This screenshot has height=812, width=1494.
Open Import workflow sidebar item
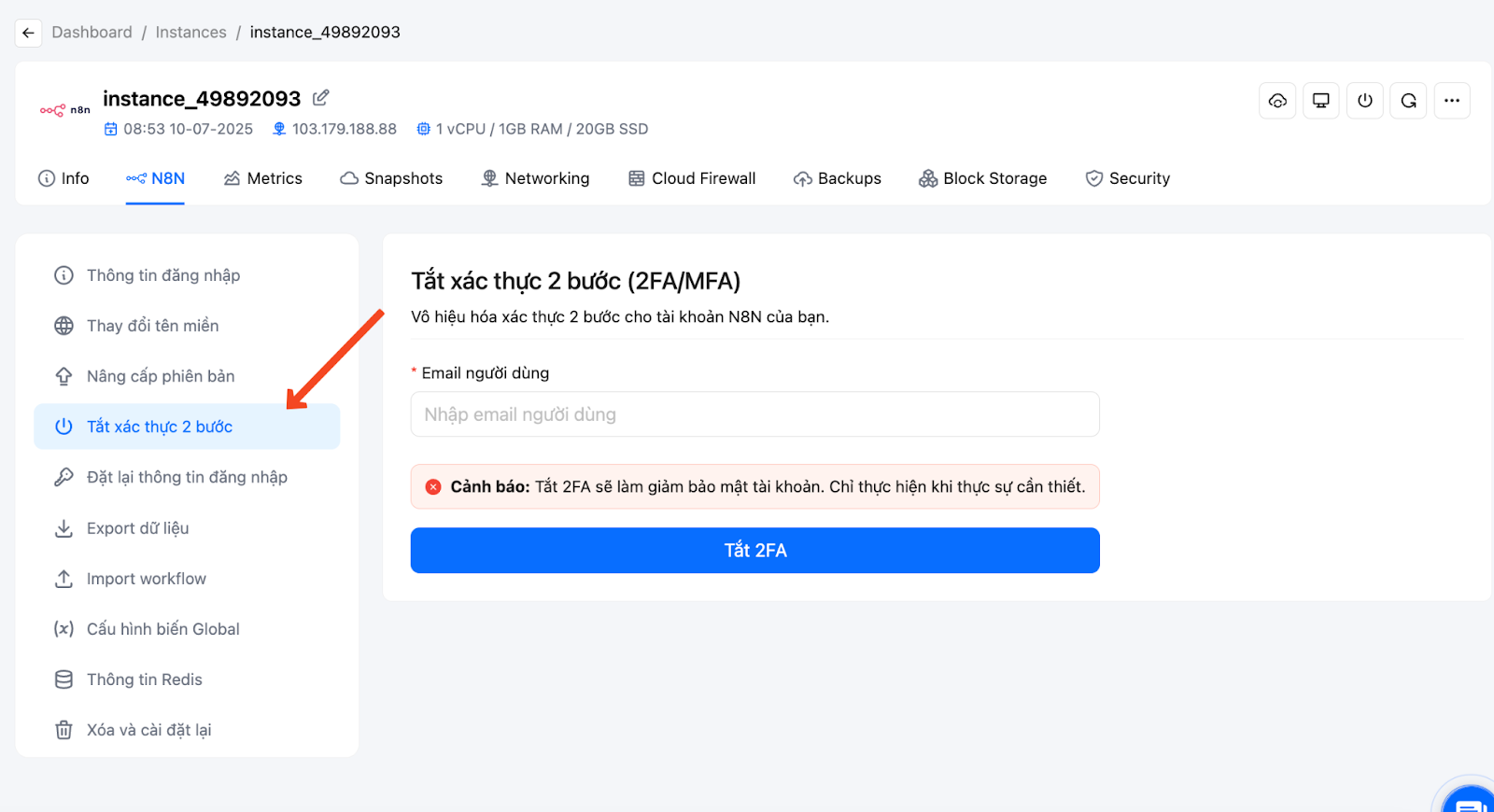pyautogui.click(x=187, y=579)
